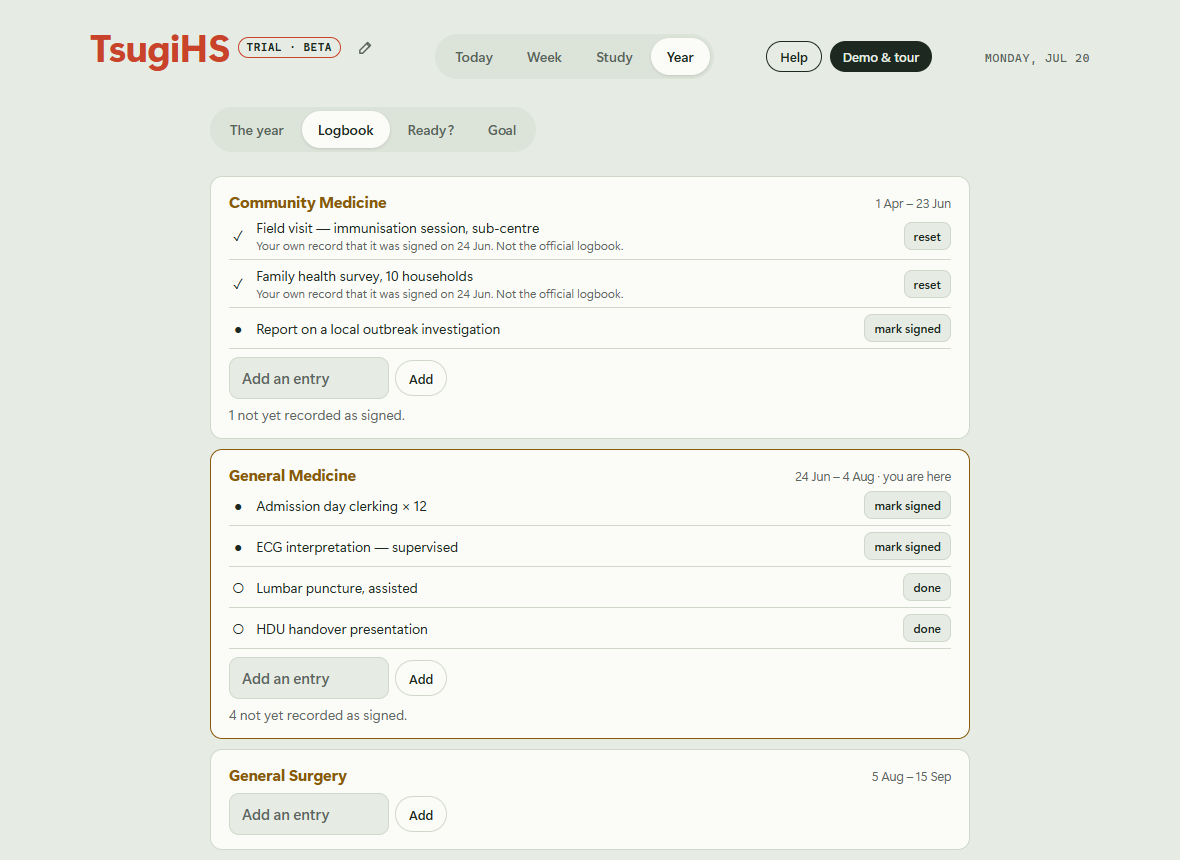Focus the General Medicine Add an entry field

coord(309,679)
